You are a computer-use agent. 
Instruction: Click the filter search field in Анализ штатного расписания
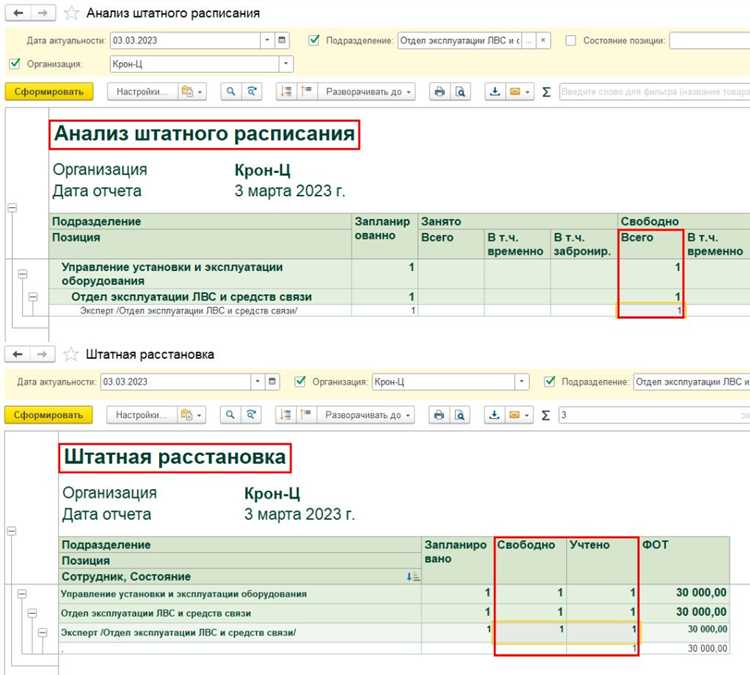click(654, 91)
